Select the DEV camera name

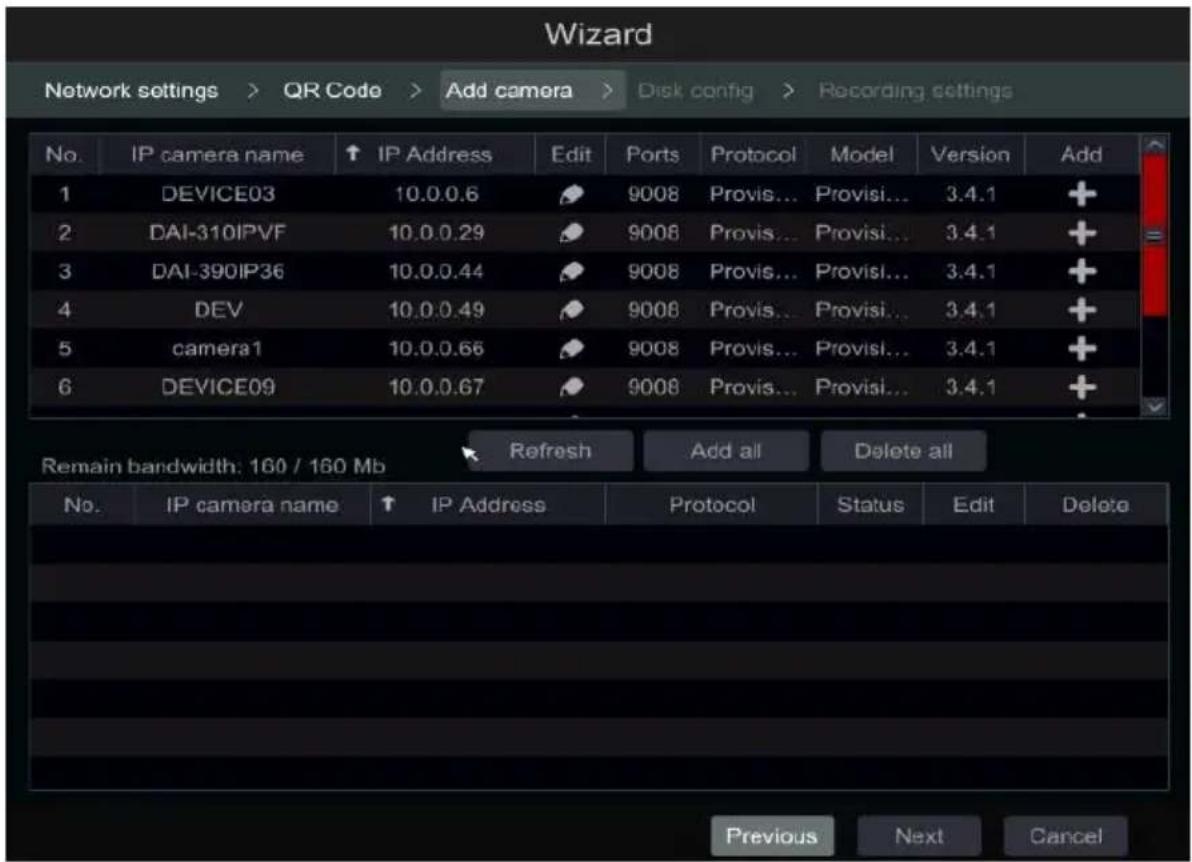(218, 310)
